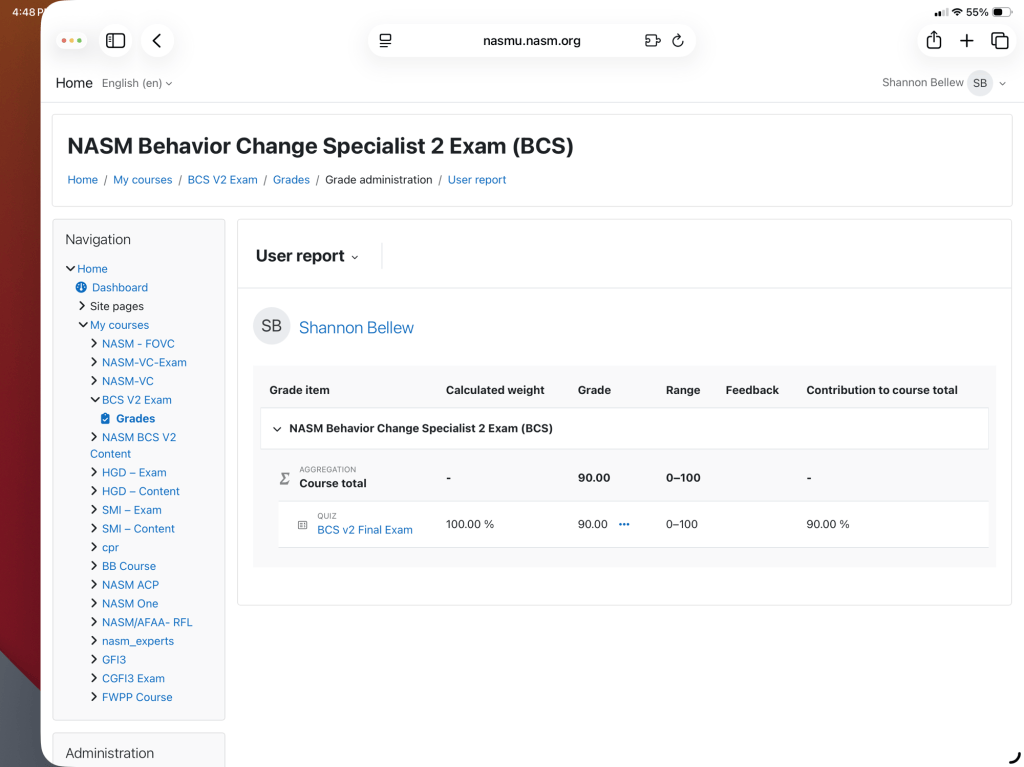
Task: Click the SB avatar in top bar
Action: pyautogui.click(x=980, y=83)
